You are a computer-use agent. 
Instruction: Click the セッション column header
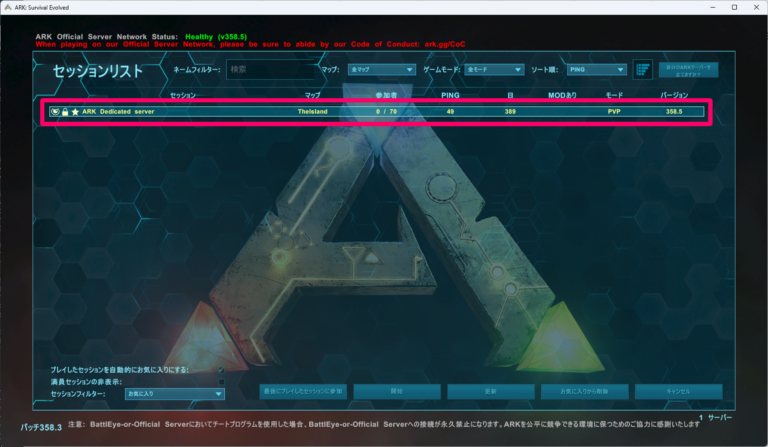click(x=183, y=95)
